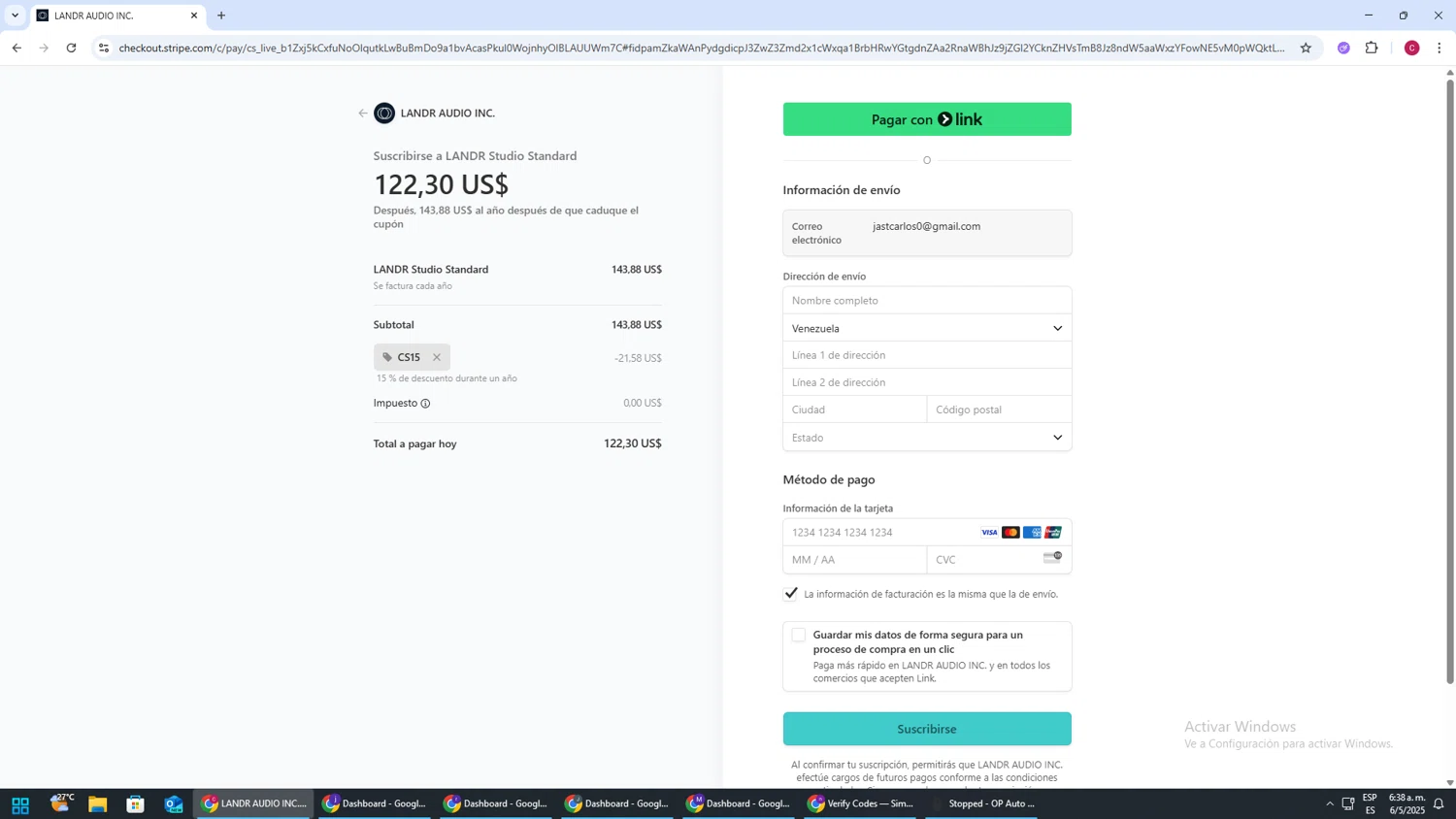Open the Chrome three-dot menu
Image resolution: width=1456 pixels, height=819 pixels.
(1439, 48)
